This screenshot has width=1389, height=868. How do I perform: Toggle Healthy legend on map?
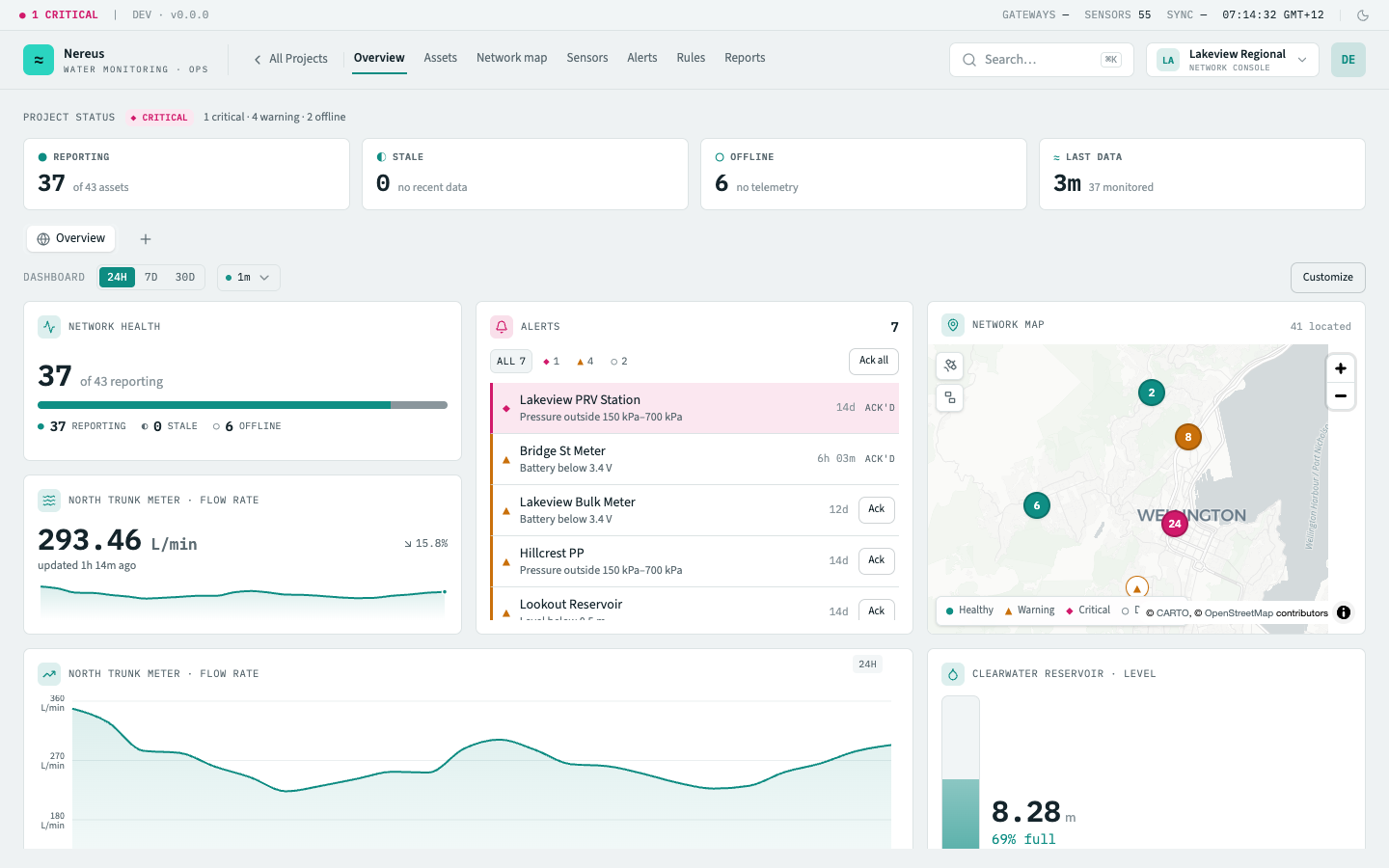click(970, 610)
